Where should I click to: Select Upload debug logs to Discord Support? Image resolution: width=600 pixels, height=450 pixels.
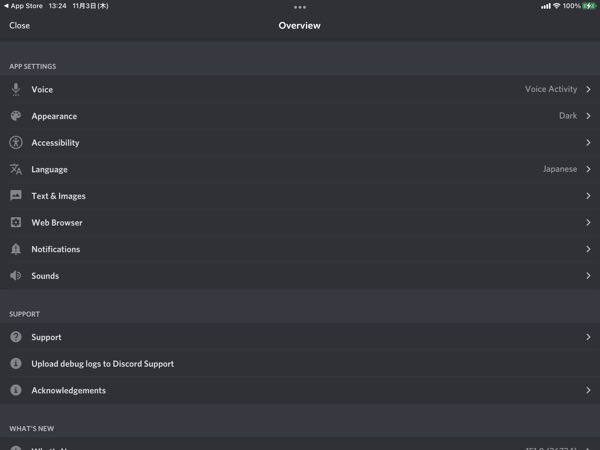(x=102, y=364)
